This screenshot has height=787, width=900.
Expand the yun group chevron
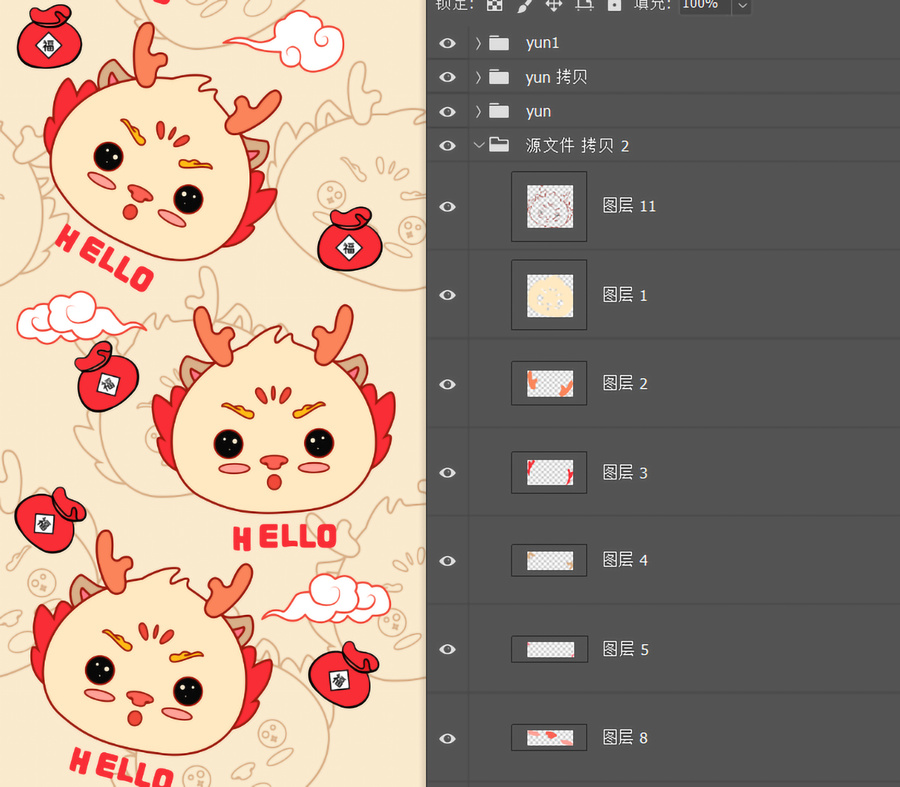[478, 111]
